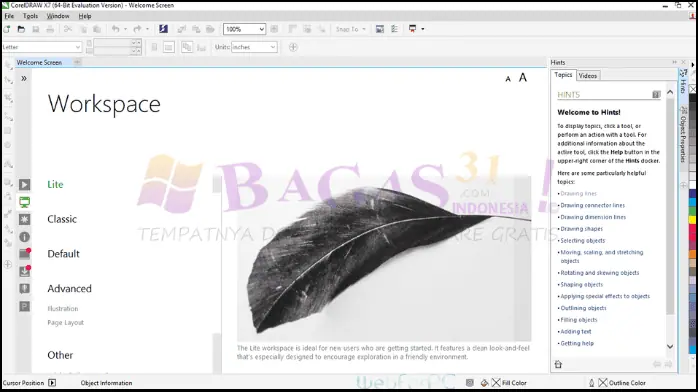Open the Tools menu

click(30, 16)
